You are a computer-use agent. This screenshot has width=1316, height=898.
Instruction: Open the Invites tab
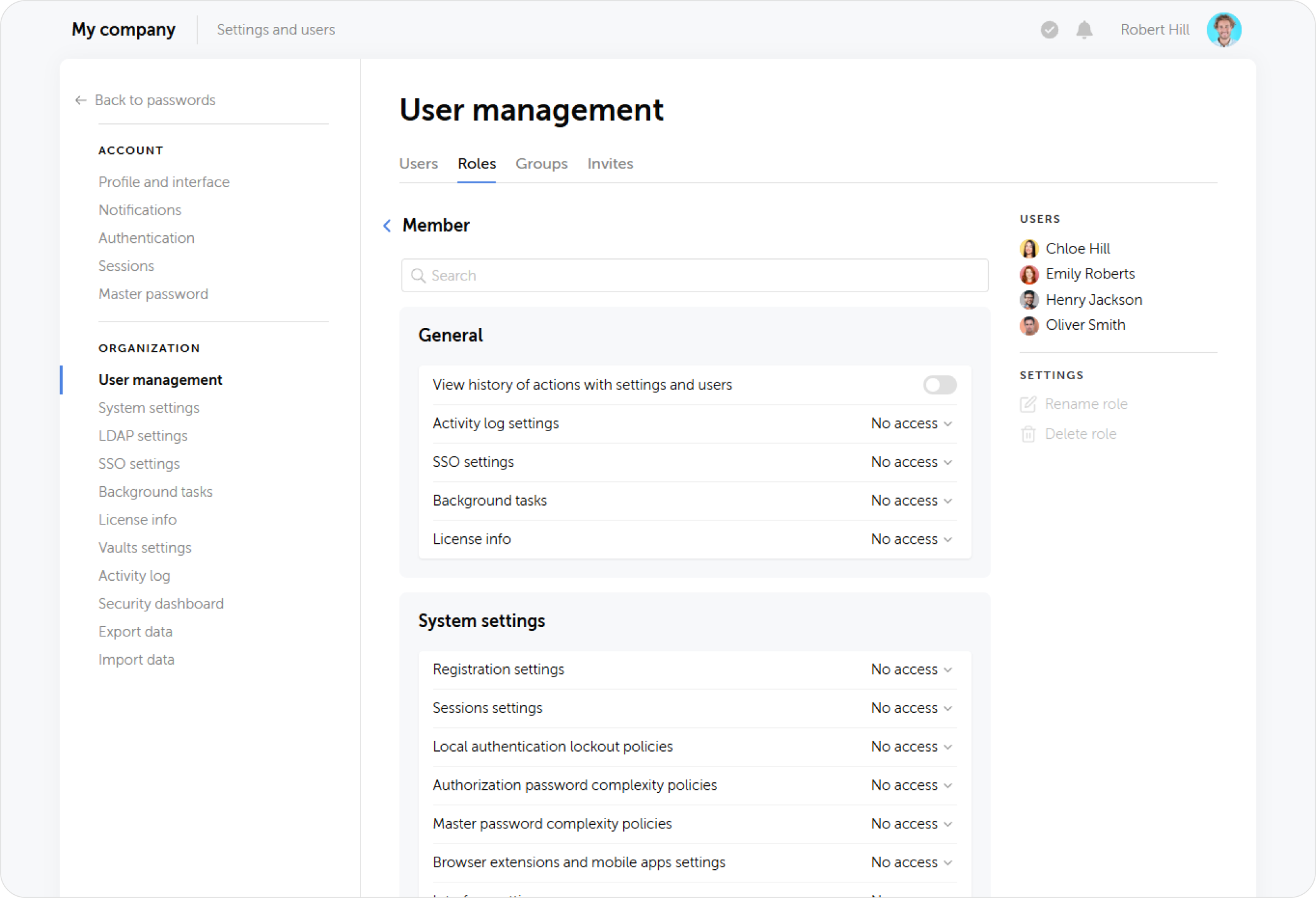click(x=610, y=163)
